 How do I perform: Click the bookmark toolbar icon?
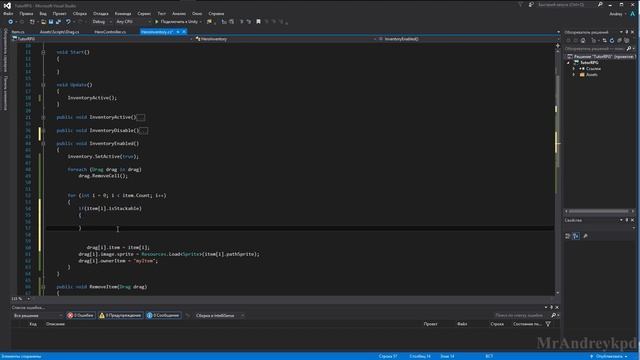(x=258, y=22)
